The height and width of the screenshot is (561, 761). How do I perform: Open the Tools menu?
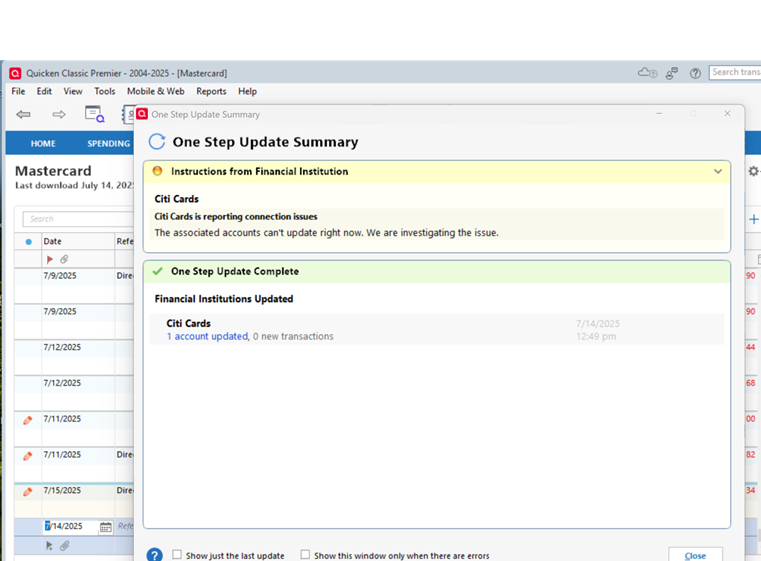tap(105, 91)
